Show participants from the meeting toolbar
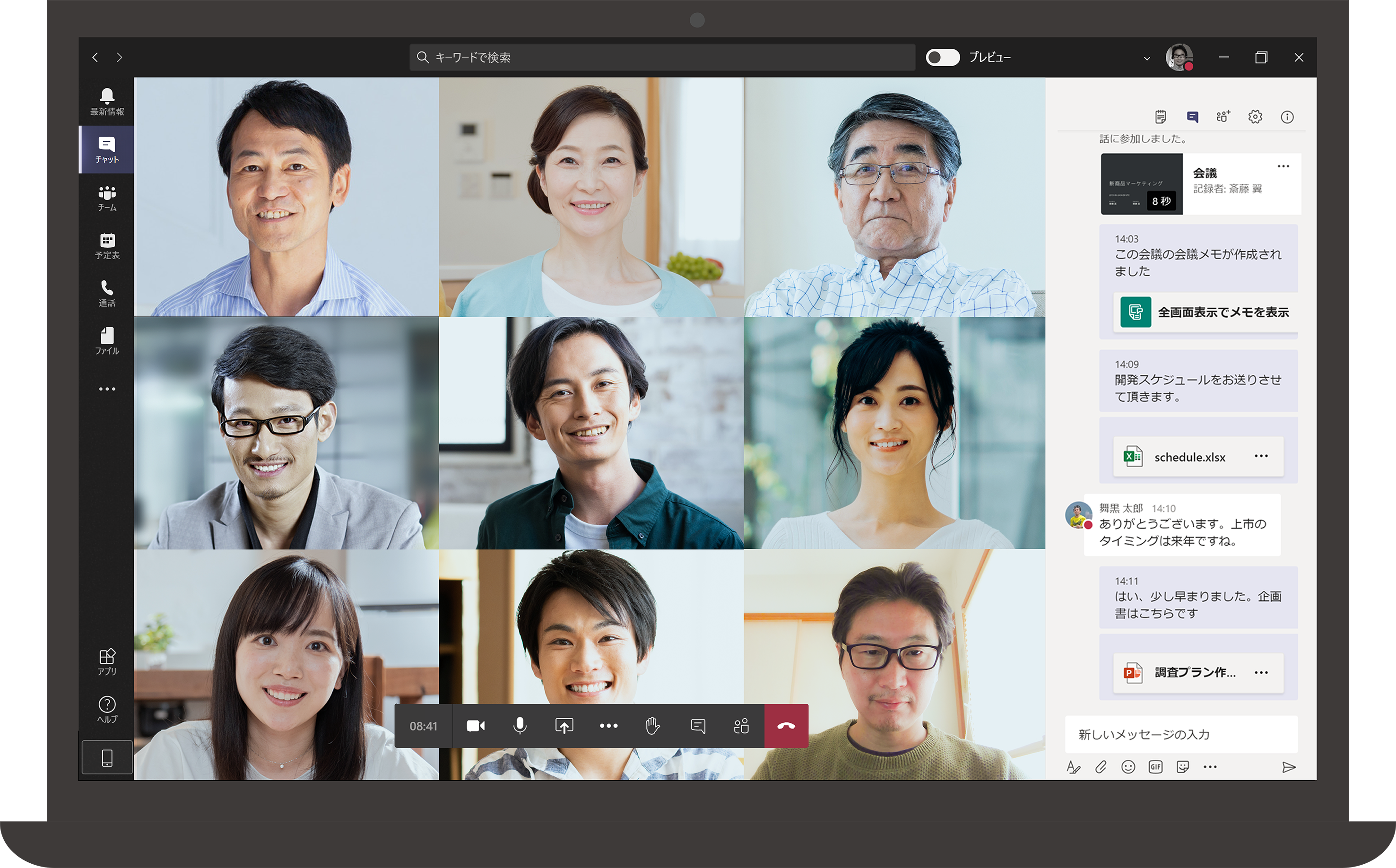Screen dimensions: 1396x868 (x=741, y=726)
